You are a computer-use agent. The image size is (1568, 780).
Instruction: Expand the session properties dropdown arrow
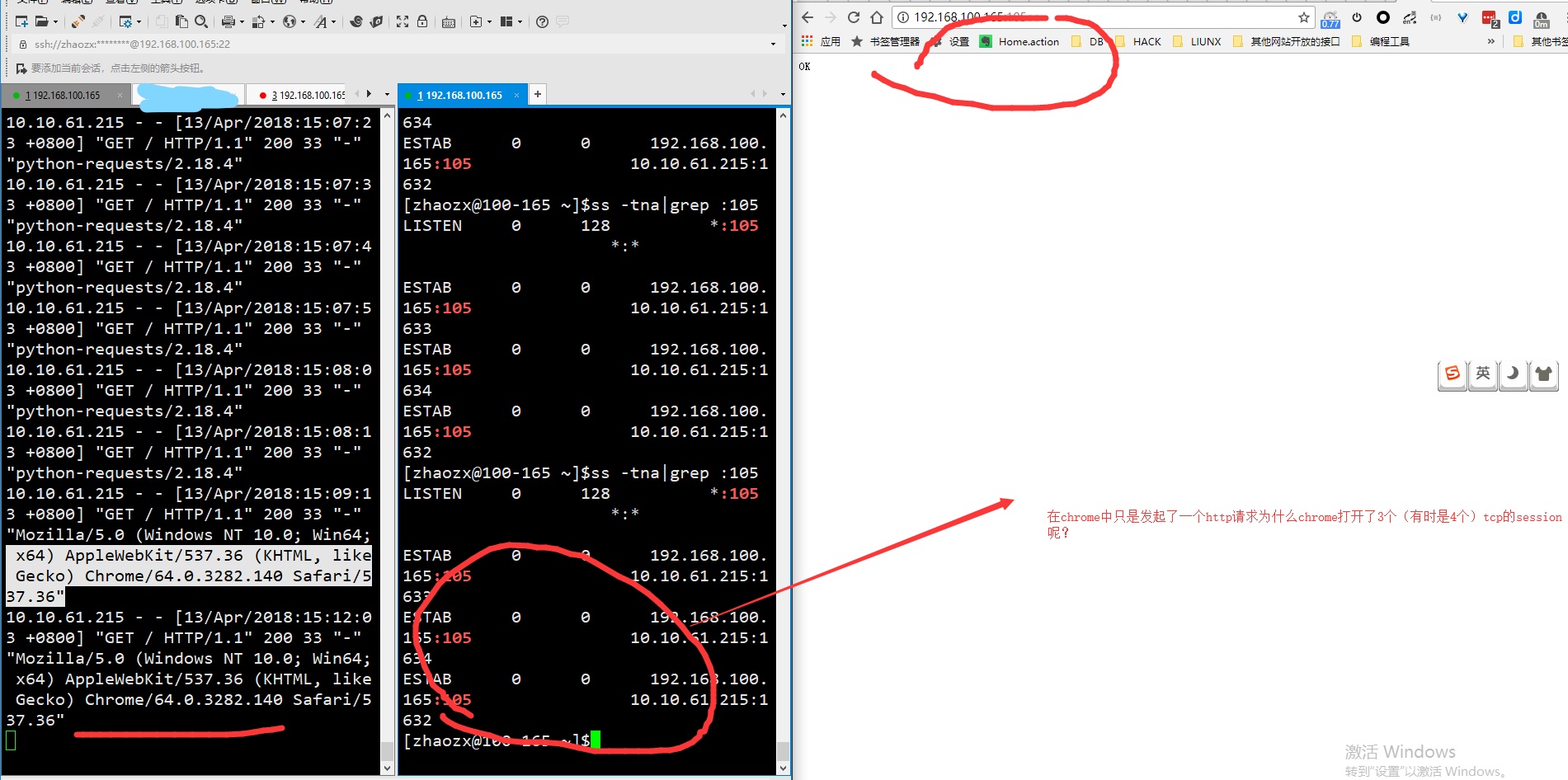139,22
